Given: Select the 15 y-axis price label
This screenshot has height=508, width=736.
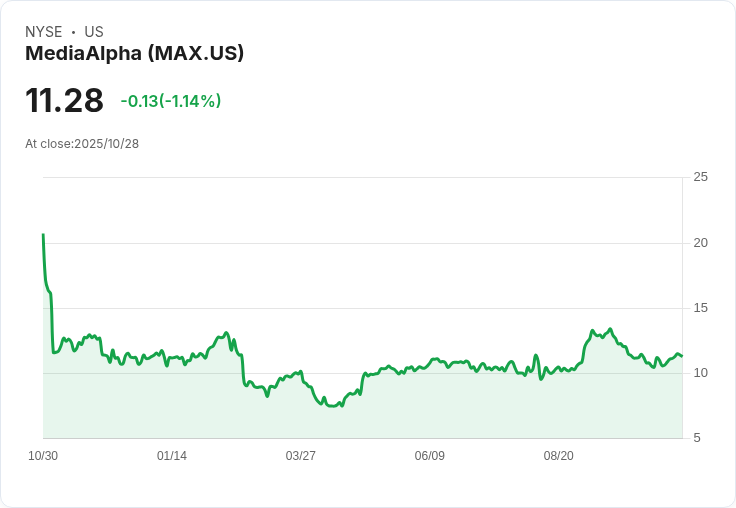Looking at the screenshot, I should pos(701,308).
